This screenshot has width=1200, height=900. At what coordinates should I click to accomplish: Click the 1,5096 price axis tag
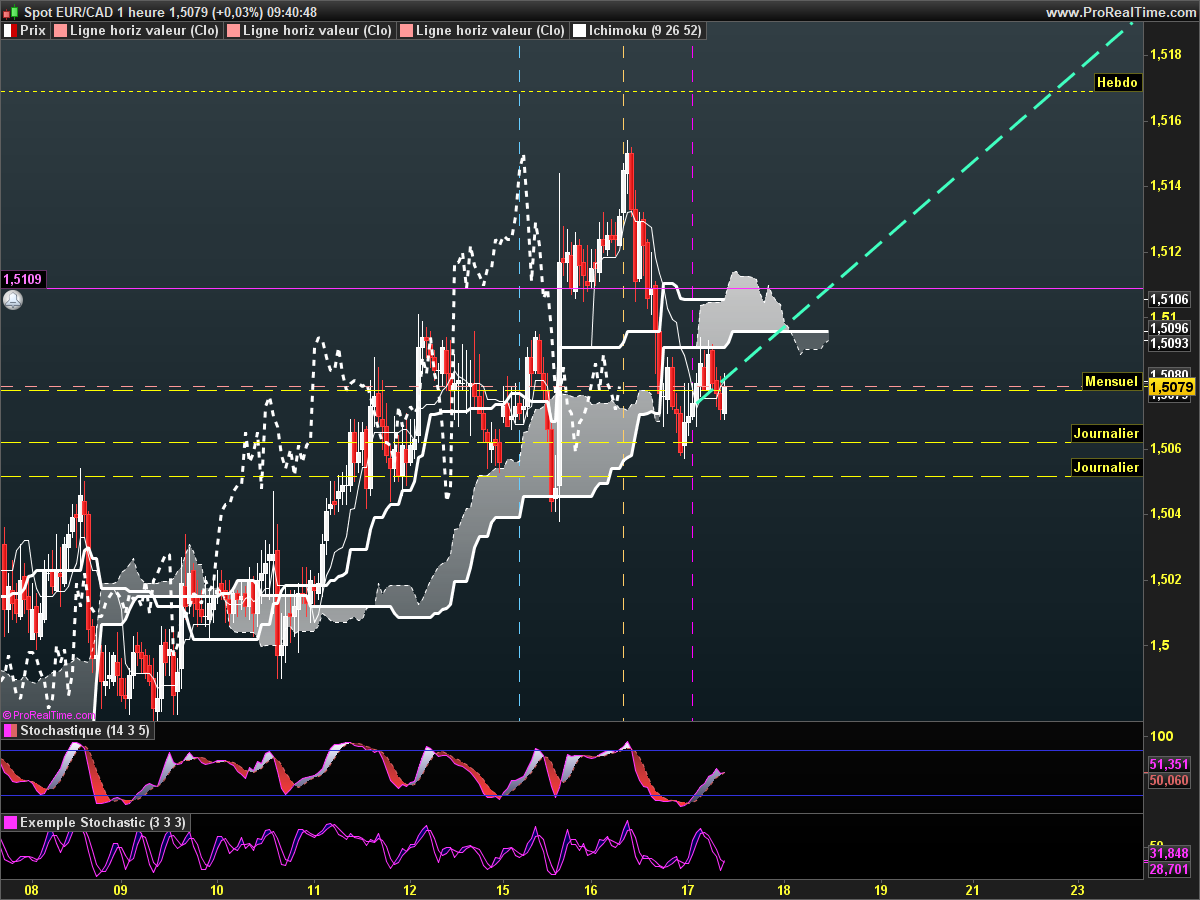pyautogui.click(x=1169, y=327)
